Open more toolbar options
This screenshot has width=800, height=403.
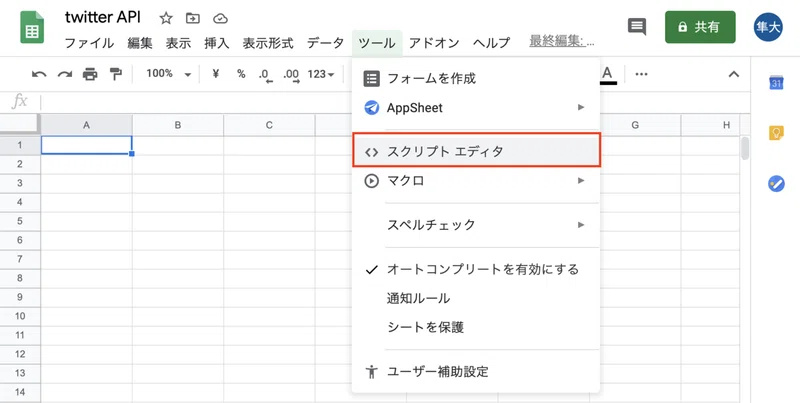click(x=641, y=74)
